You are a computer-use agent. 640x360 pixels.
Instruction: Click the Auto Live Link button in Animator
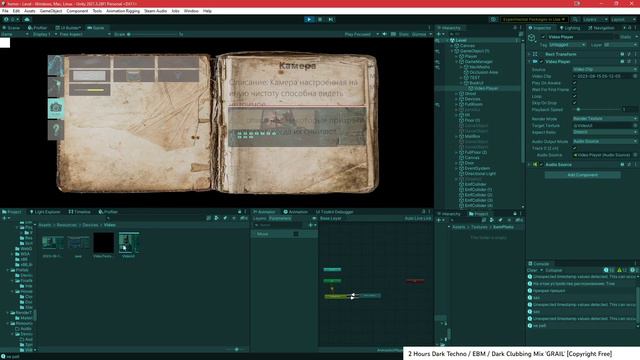coord(418,218)
